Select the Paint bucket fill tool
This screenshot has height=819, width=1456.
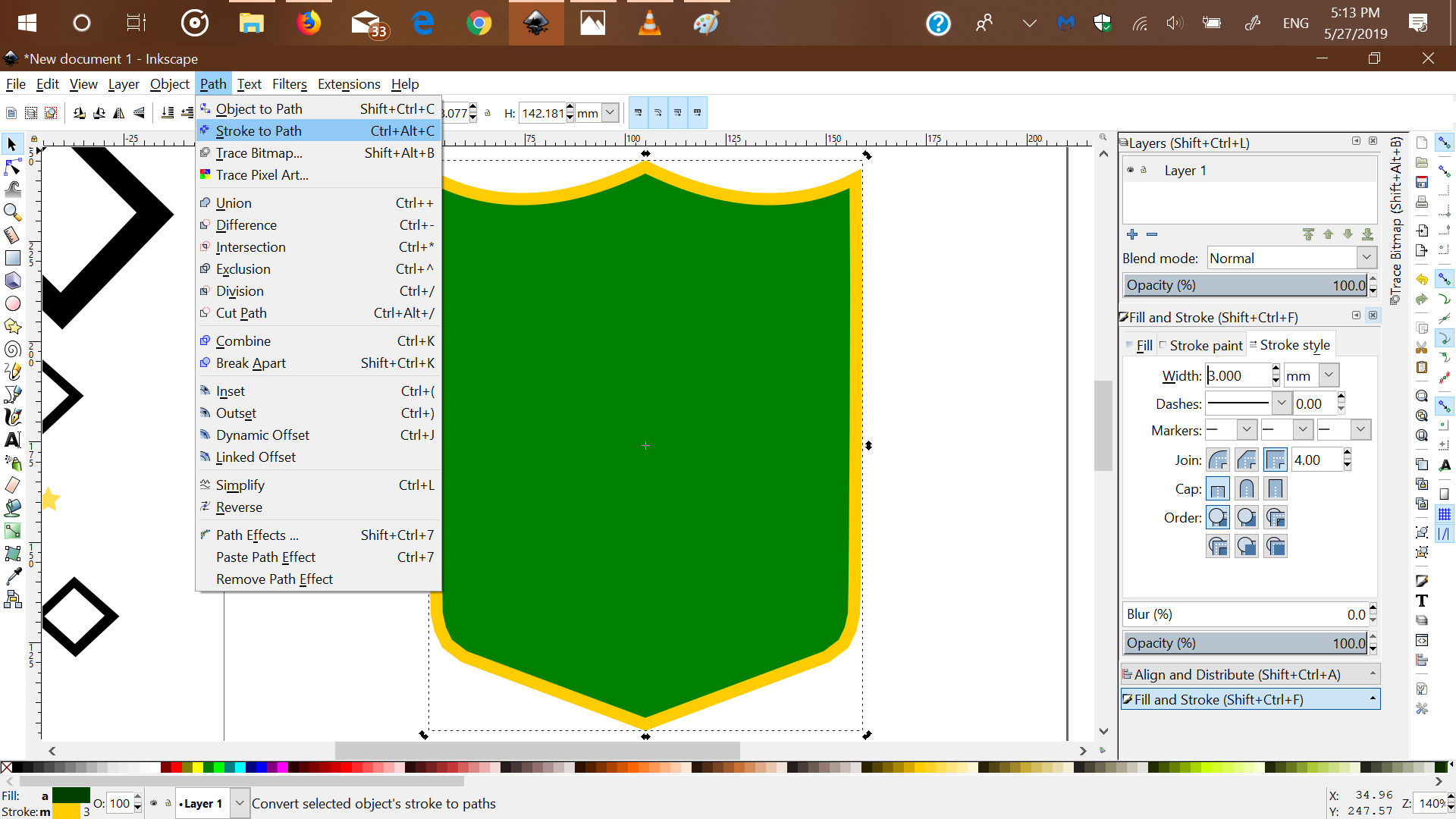point(13,508)
